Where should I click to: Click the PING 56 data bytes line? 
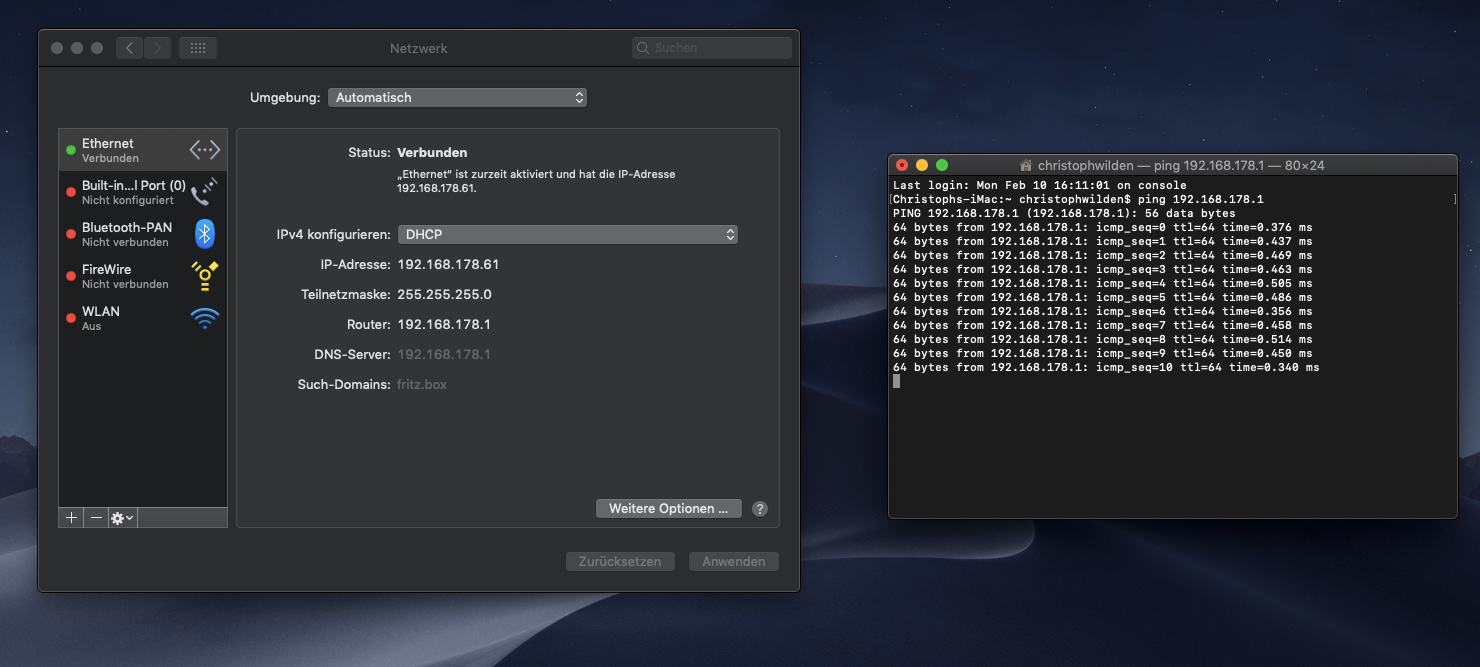1064,213
